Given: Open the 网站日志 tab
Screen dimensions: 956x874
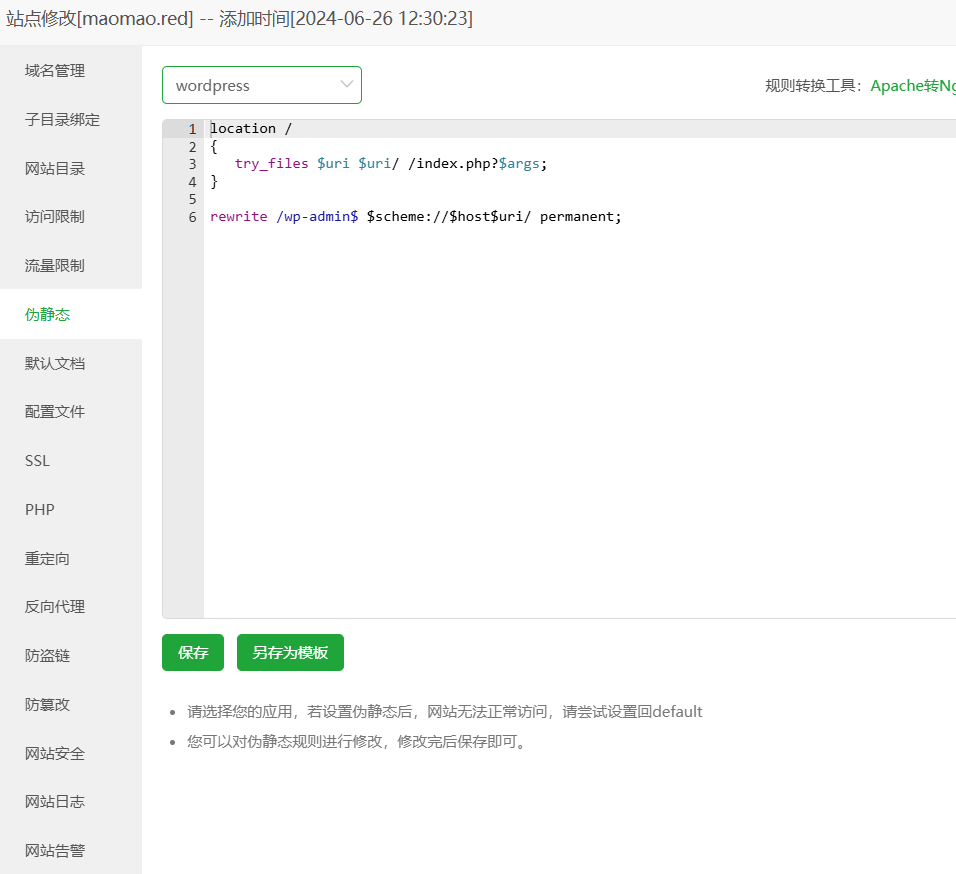Looking at the screenshot, I should (x=71, y=802).
